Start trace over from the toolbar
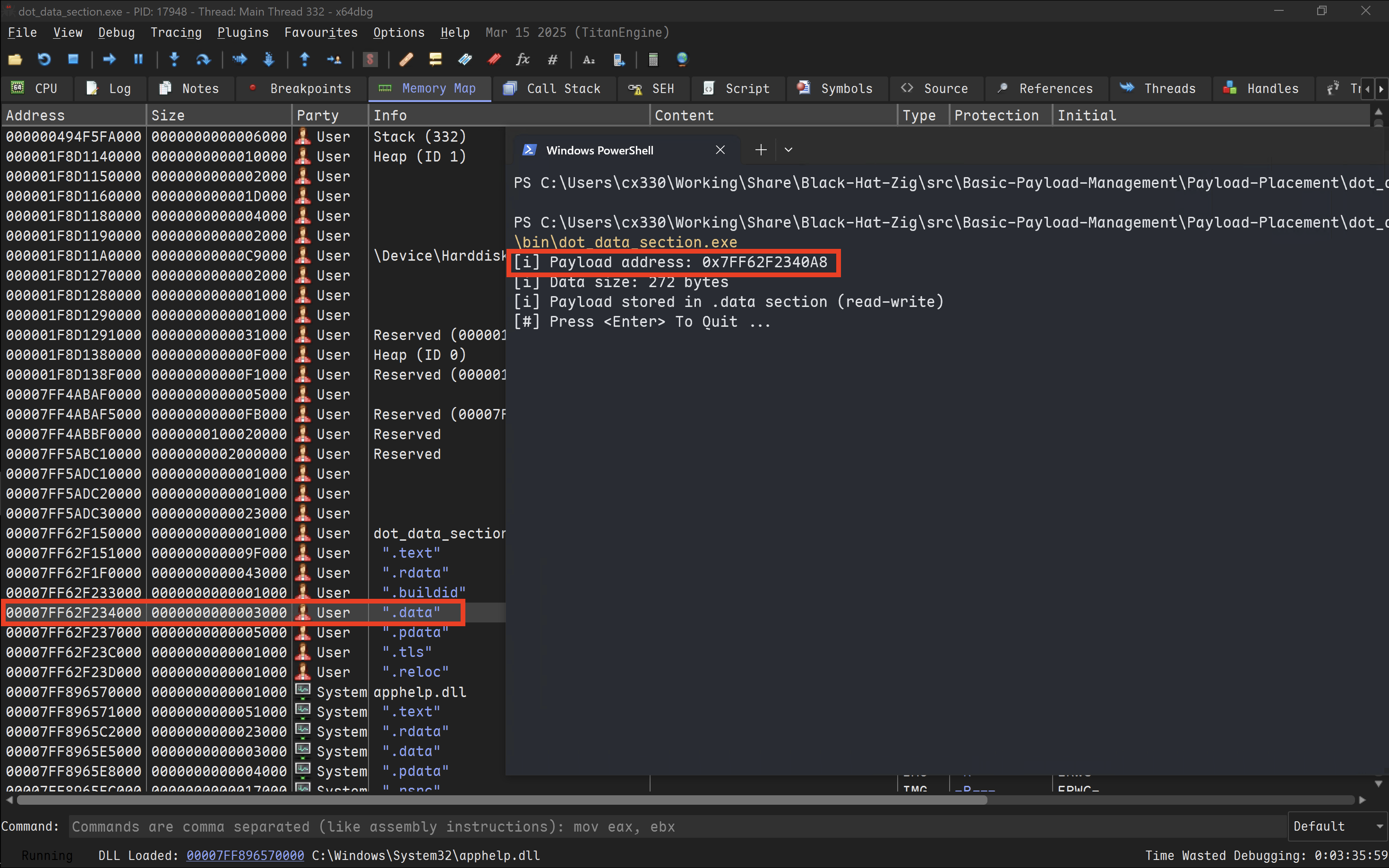 [x=268, y=59]
